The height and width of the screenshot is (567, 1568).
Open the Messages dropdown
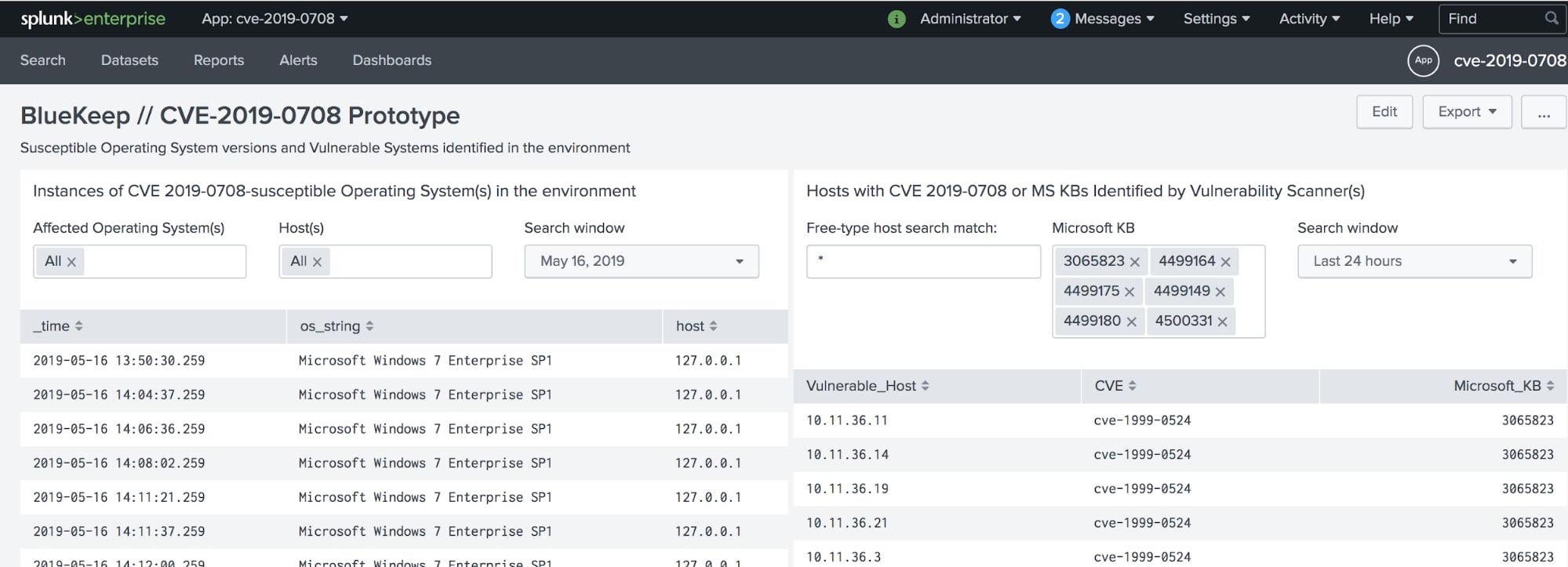[1114, 19]
